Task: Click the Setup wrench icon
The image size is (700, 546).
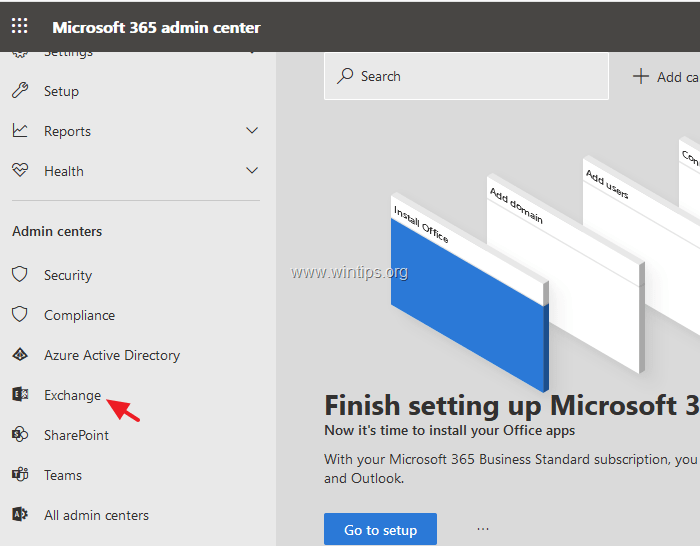Action: 20,91
